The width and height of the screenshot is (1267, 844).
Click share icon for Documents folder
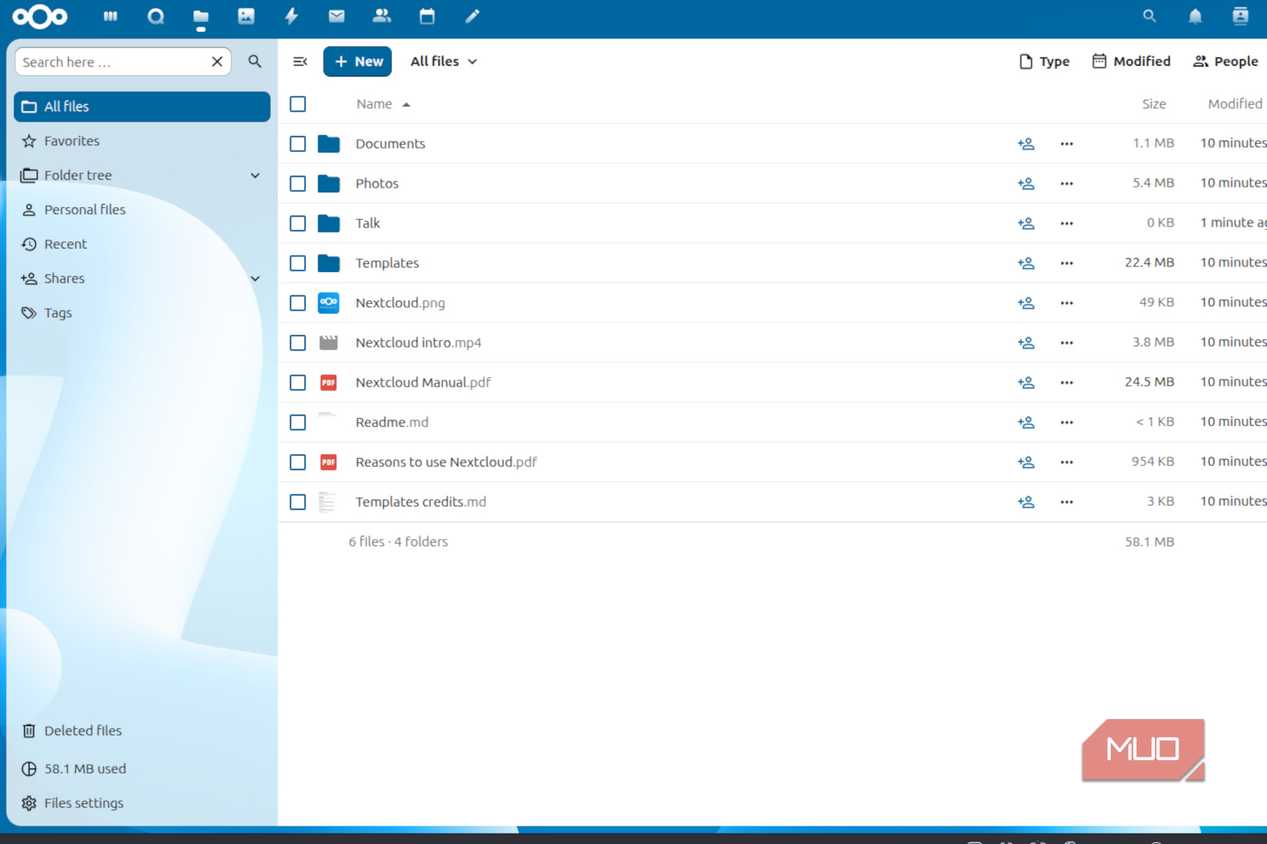coord(1026,144)
